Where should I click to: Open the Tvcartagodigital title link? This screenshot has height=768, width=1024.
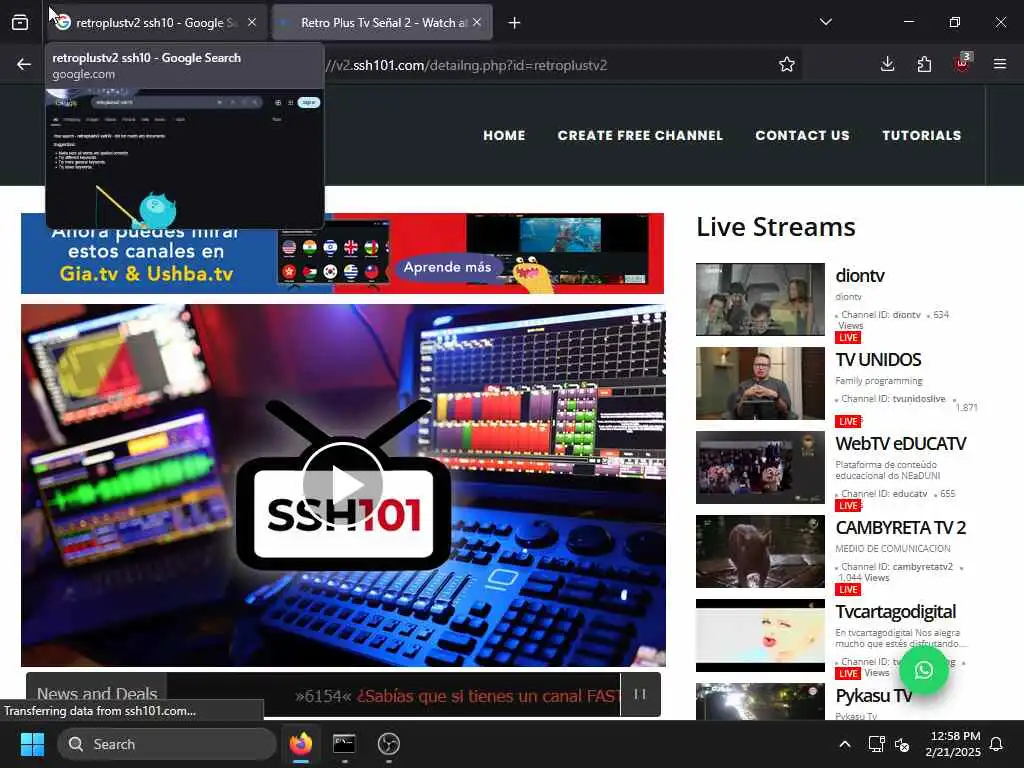[x=895, y=612]
